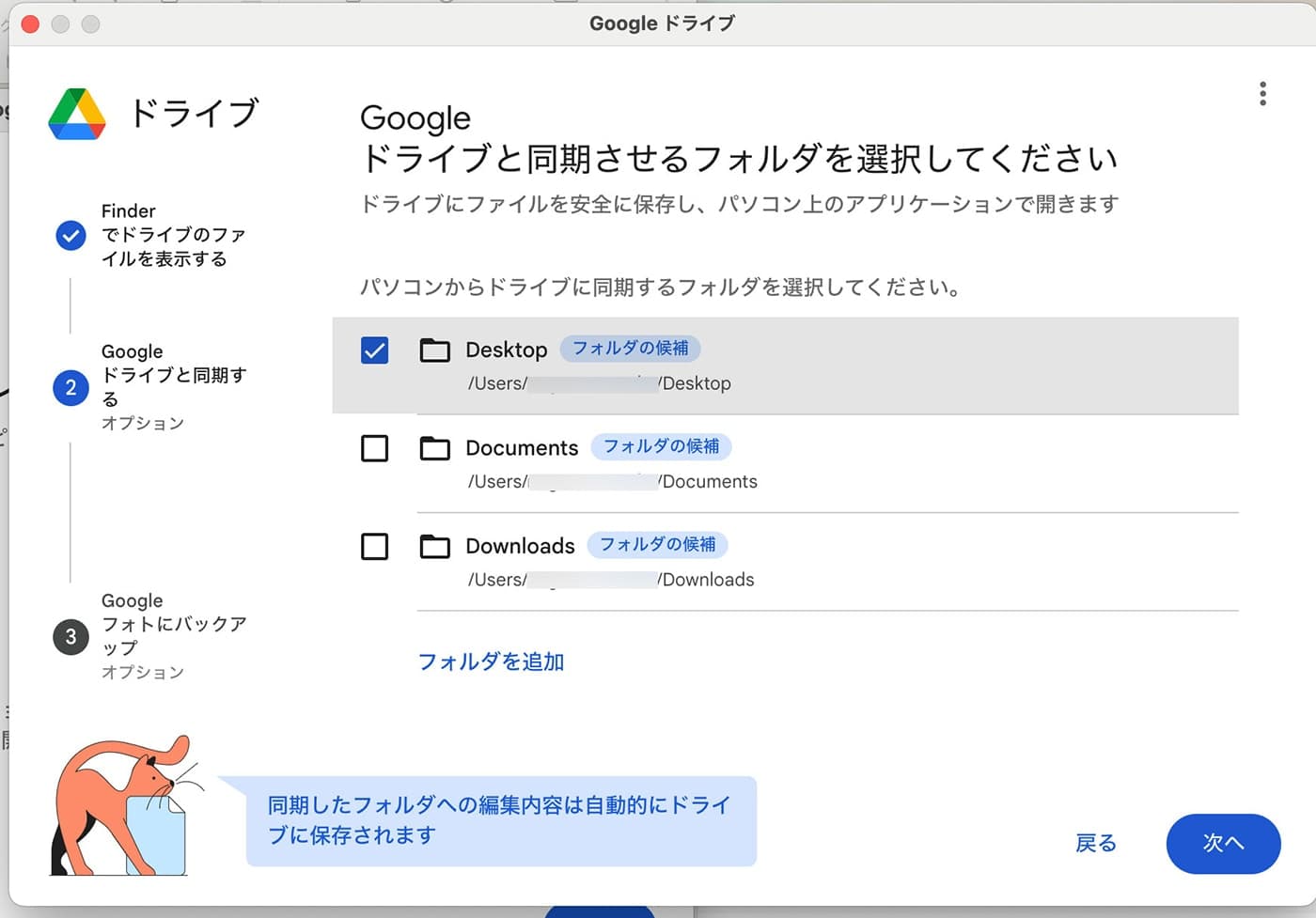
Task: Click the main heading about selecting sync folders
Action: [x=739, y=138]
